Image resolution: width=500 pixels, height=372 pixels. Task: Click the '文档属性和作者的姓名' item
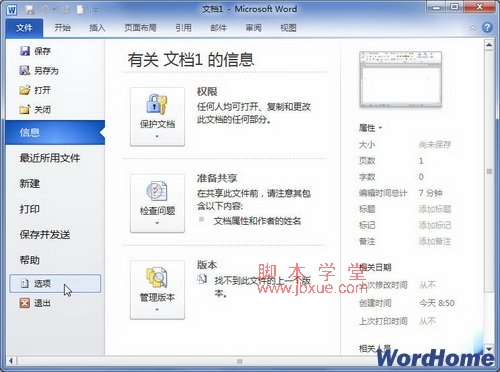pos(257,221)
